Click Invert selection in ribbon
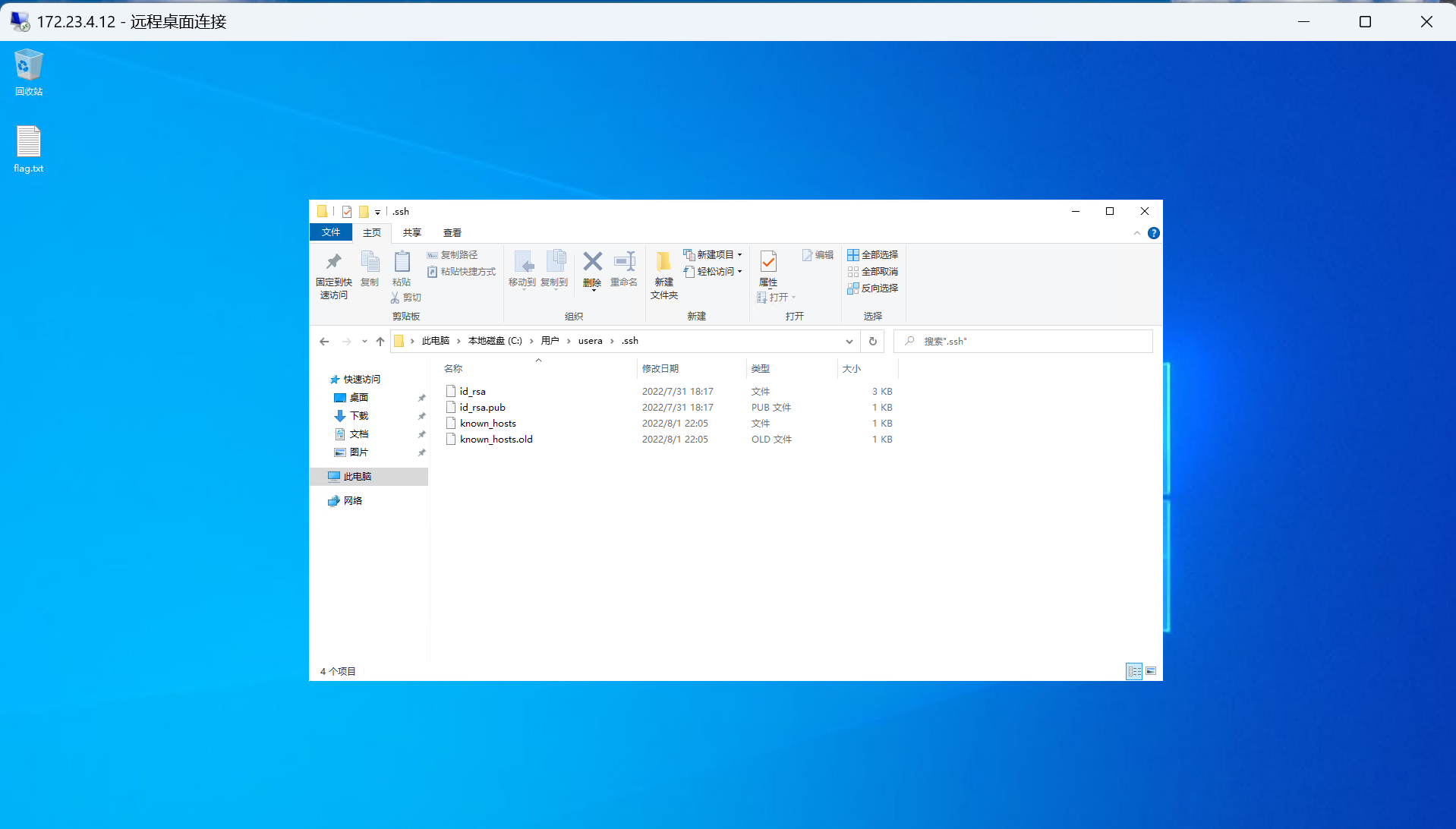1456x829 pixels. click(873, 288)
